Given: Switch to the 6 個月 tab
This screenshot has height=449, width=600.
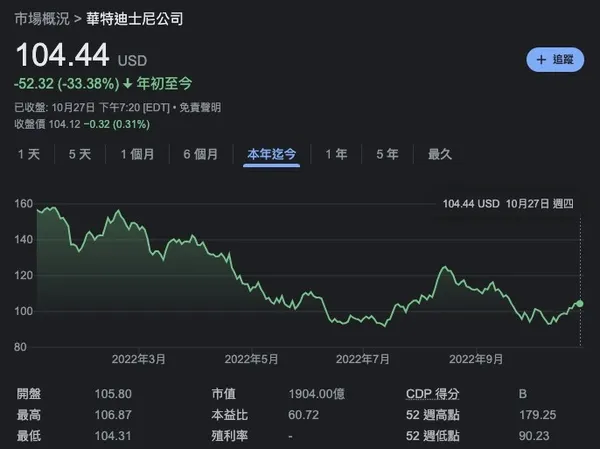Looking at the screenshot, I should tap(201, 154).
